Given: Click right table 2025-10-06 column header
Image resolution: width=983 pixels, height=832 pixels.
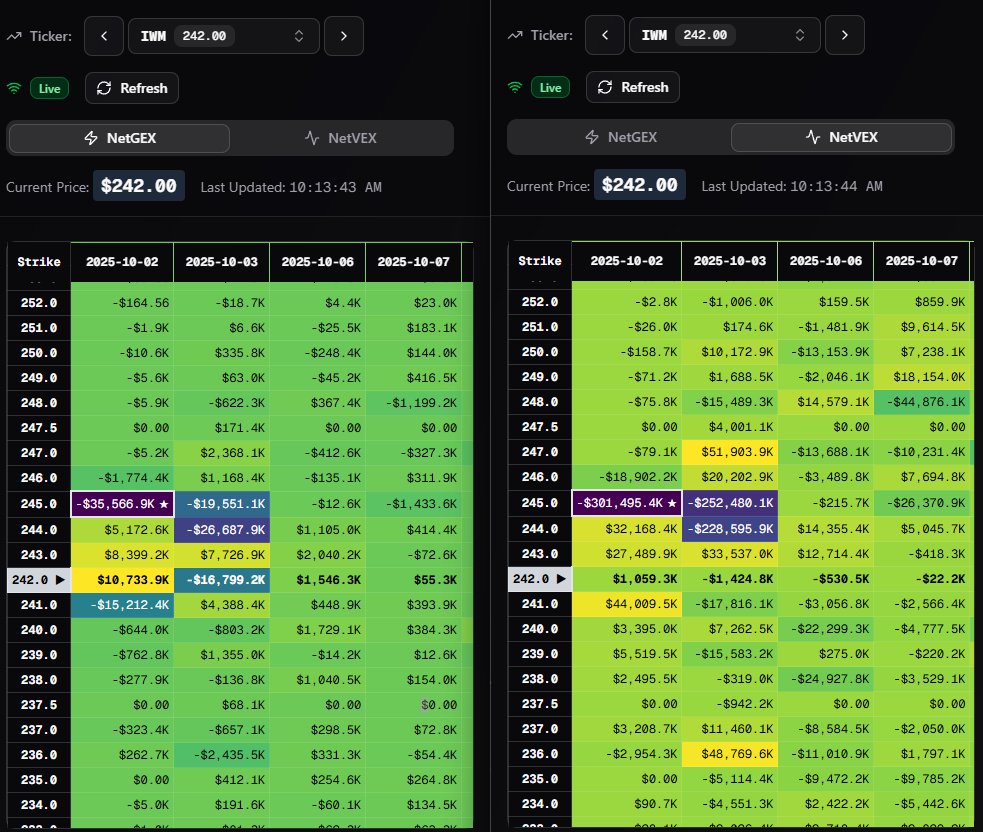Looking at the screenshot, I should [826, 261].
